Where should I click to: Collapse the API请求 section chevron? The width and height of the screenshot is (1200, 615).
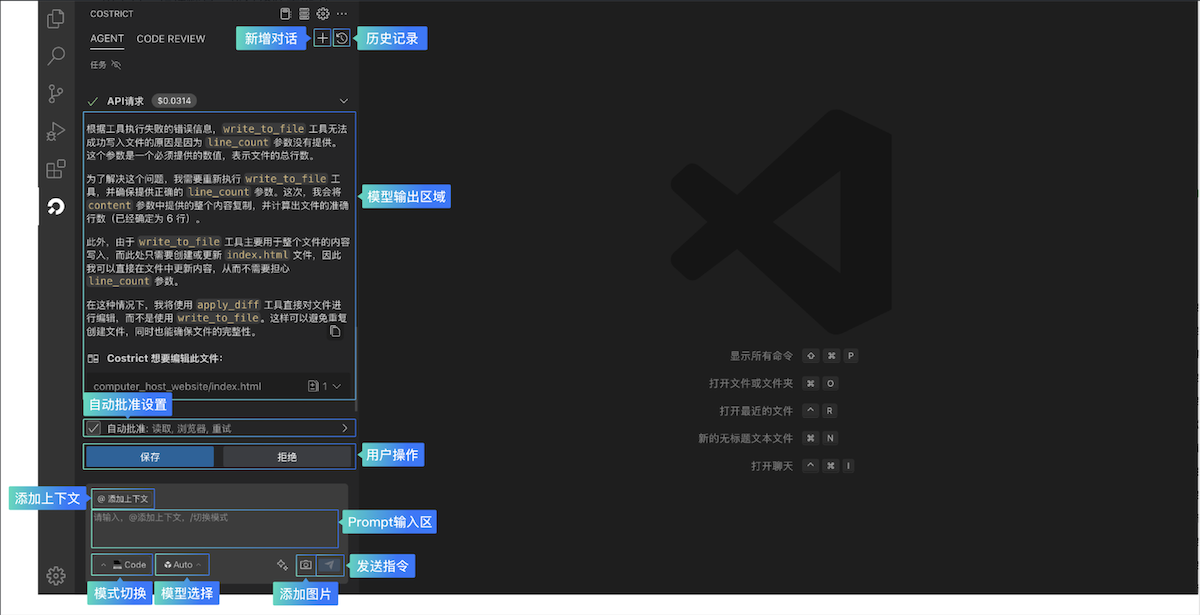click(343, 100)
